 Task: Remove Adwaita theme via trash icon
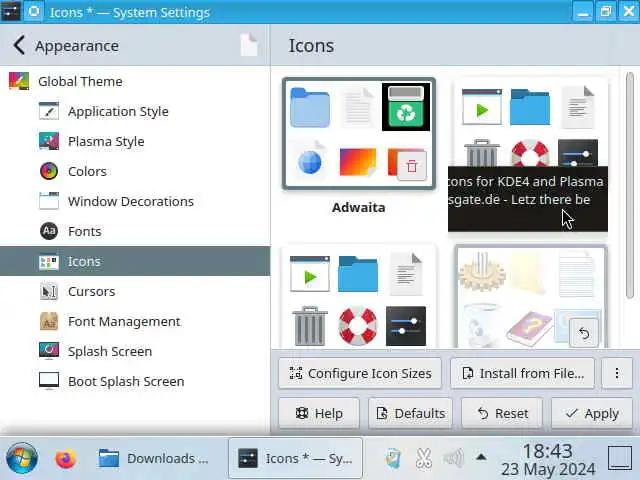coord(411,166)
